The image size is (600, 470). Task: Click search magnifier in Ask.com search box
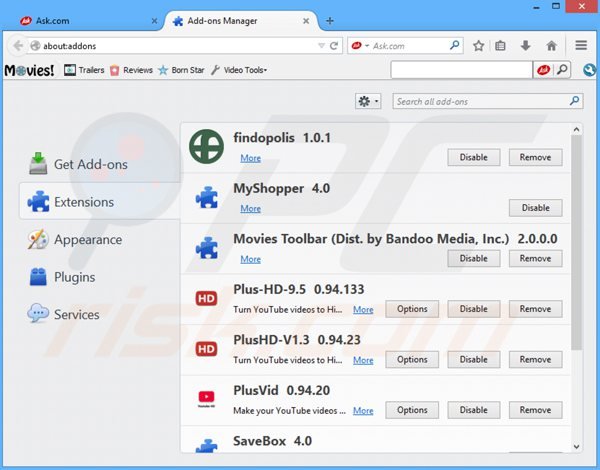(455, 46)
